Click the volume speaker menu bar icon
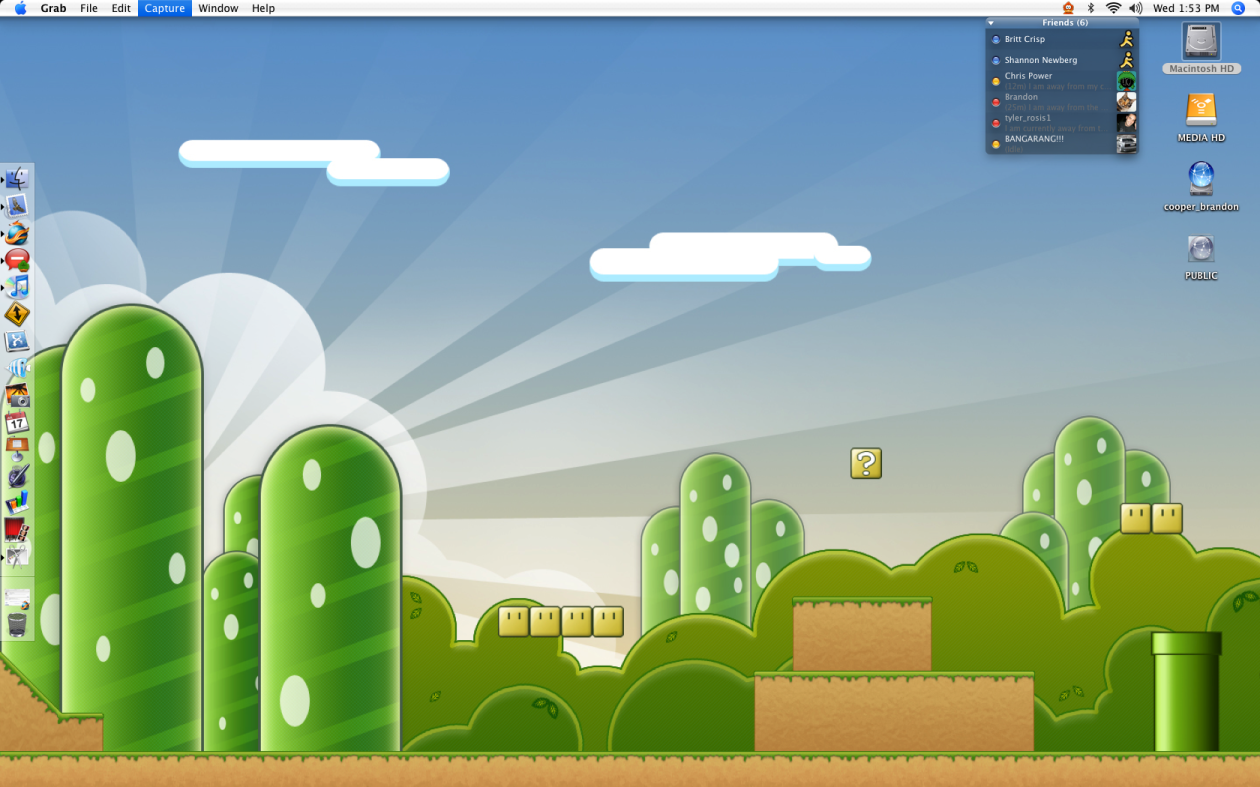Image resolution: width=1260 pixels, height=787 pixels. pyautogui.click(x=1135, y=8)
